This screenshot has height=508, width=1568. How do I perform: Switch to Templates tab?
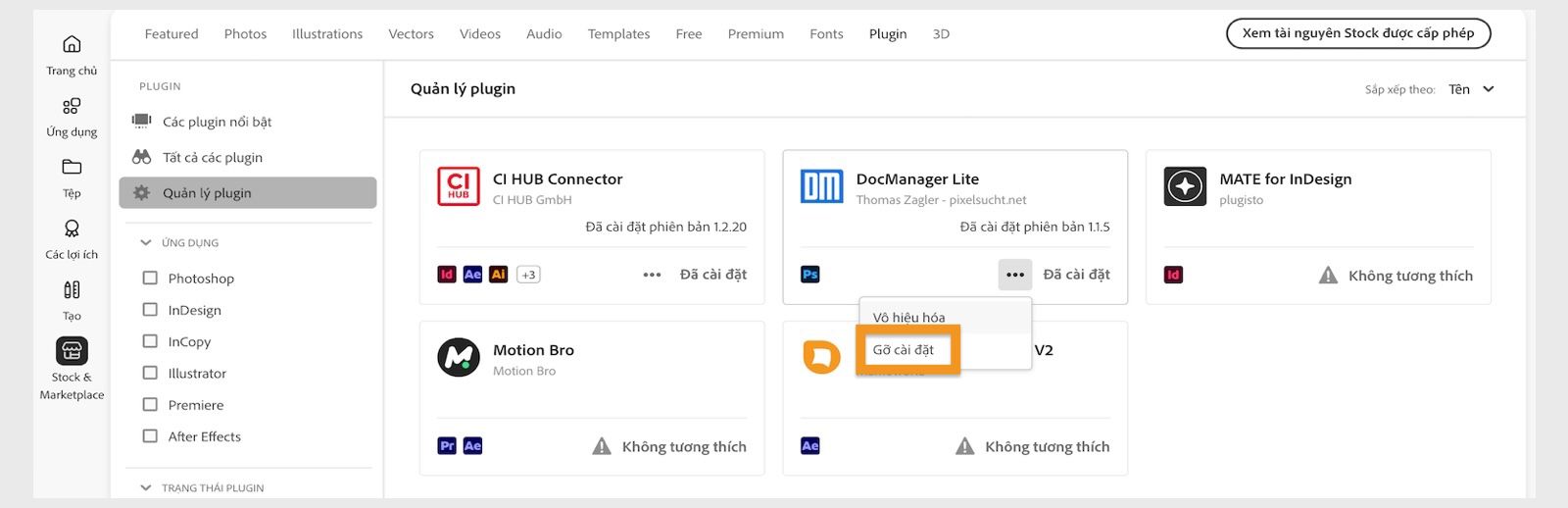618,33
